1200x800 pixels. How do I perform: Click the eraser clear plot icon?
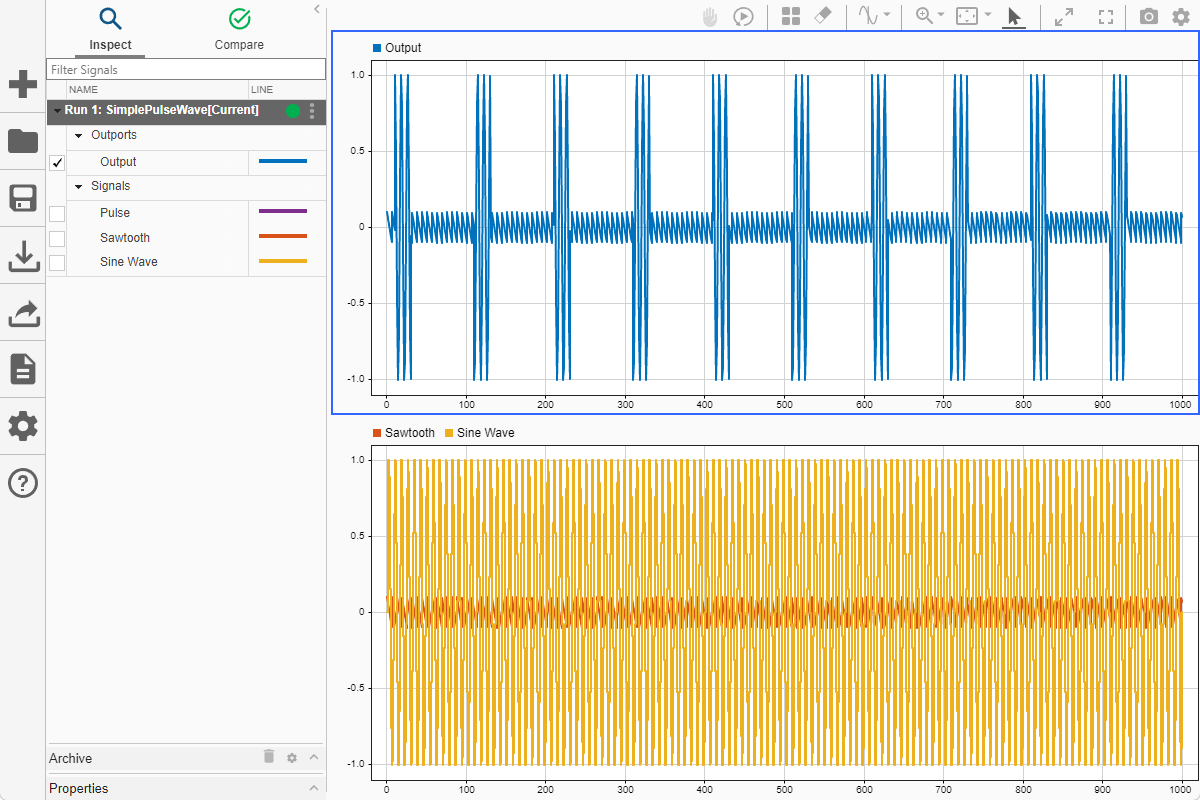[823, 17]
